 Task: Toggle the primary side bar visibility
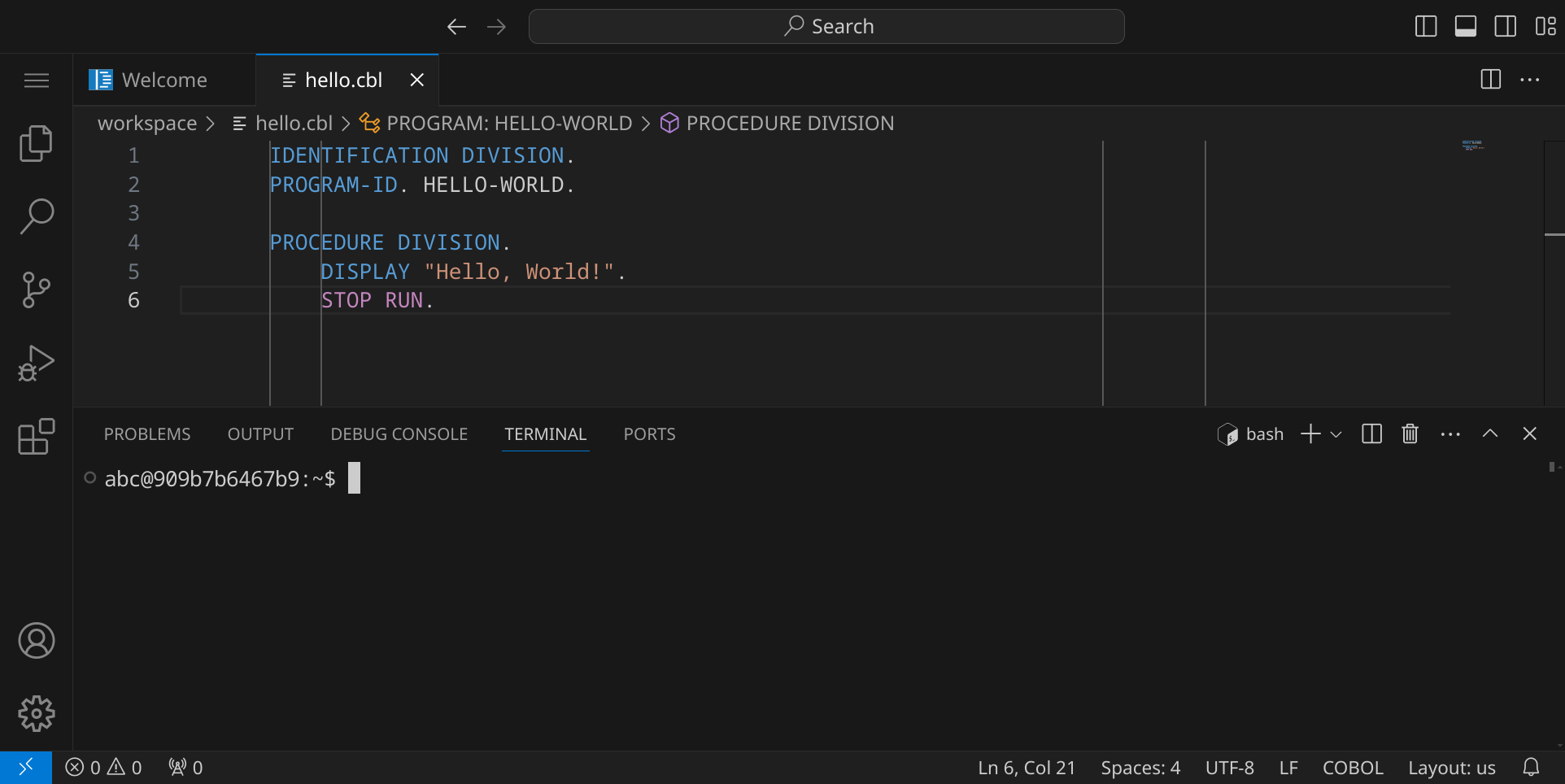[1426, 27]
